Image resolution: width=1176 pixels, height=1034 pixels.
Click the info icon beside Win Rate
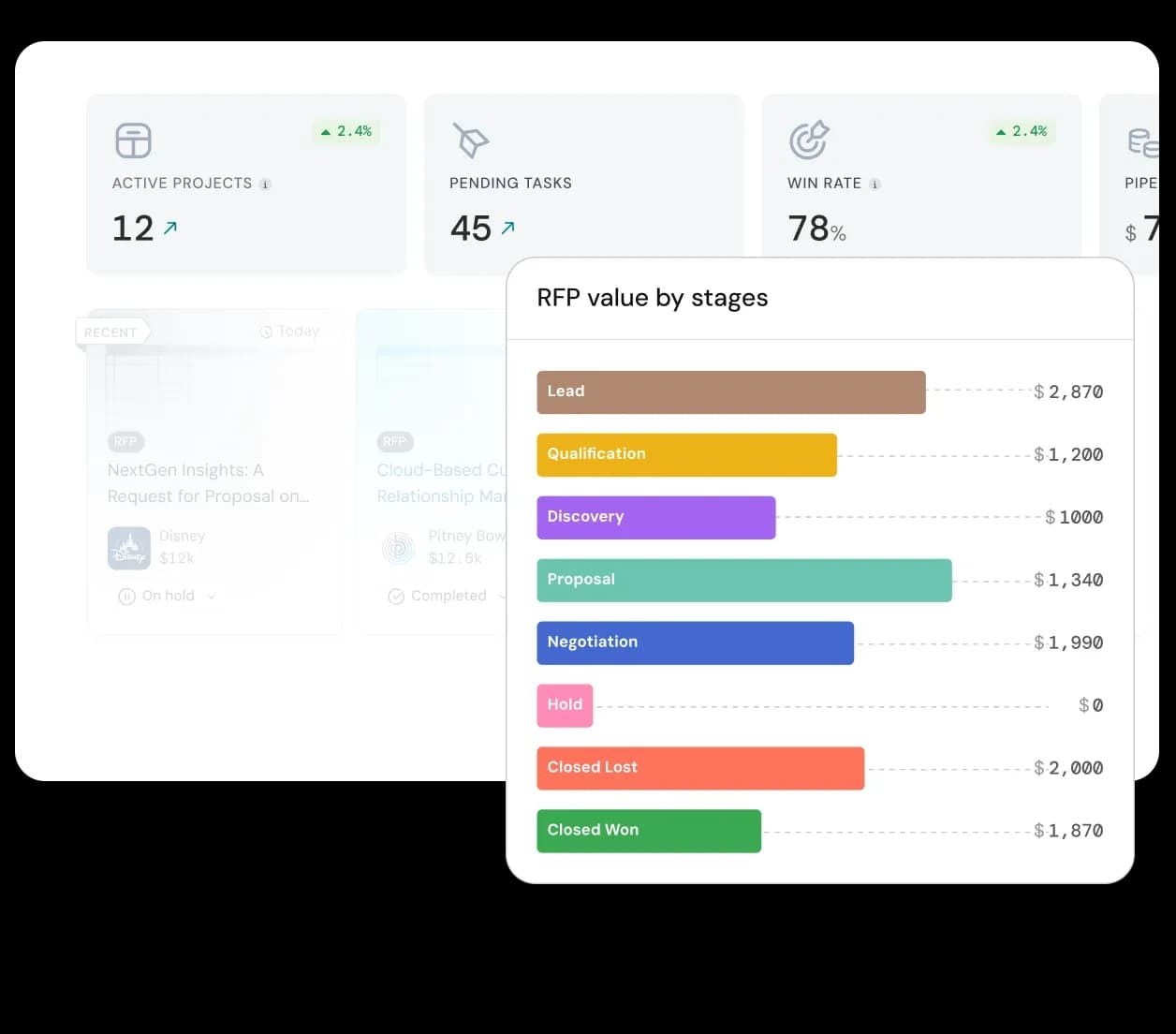pos(875,185)
